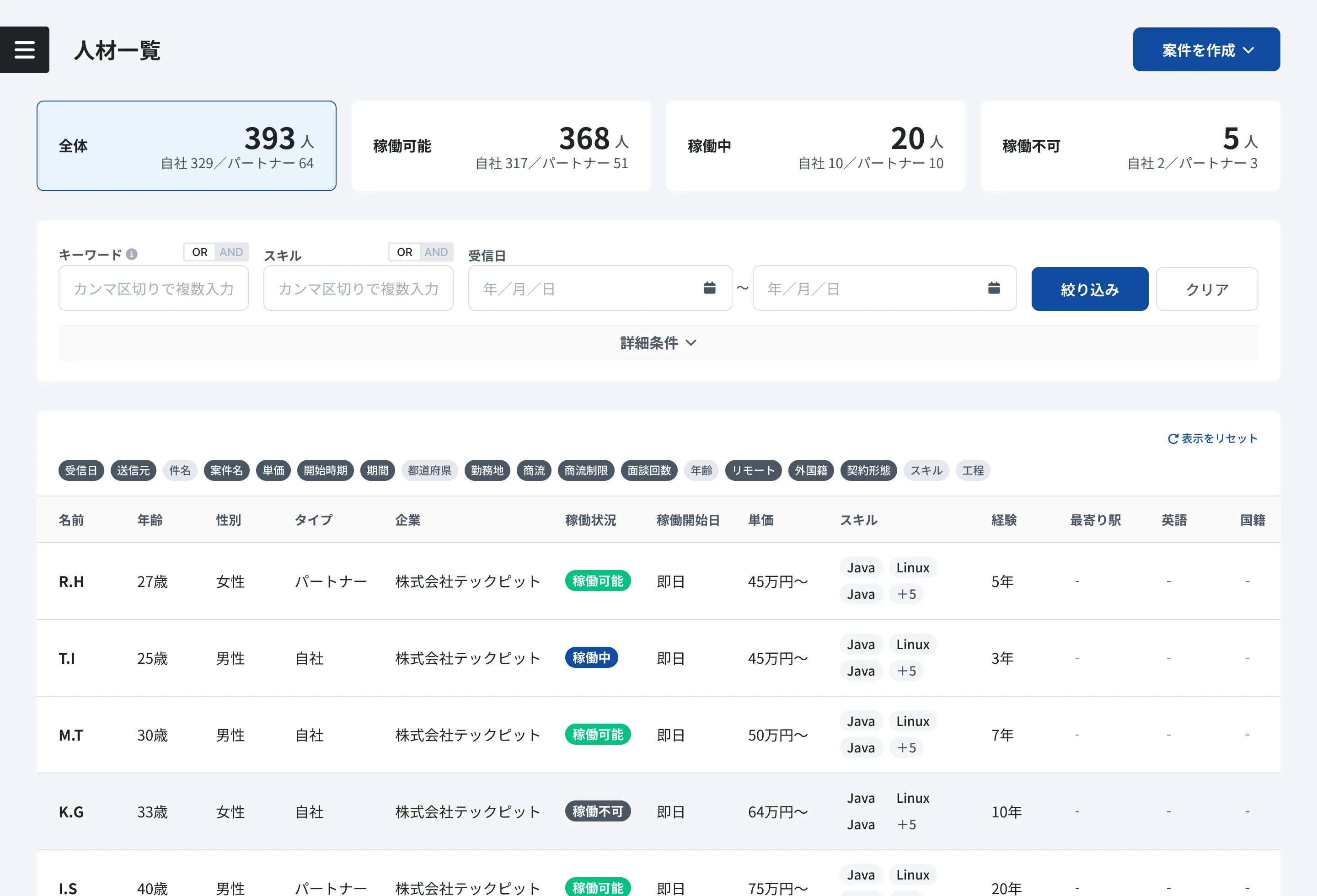Viewport: 1317px width, 896px height.
Task: Click the keyword info icon
Action: pyautogui.click(x=132, y=254)
